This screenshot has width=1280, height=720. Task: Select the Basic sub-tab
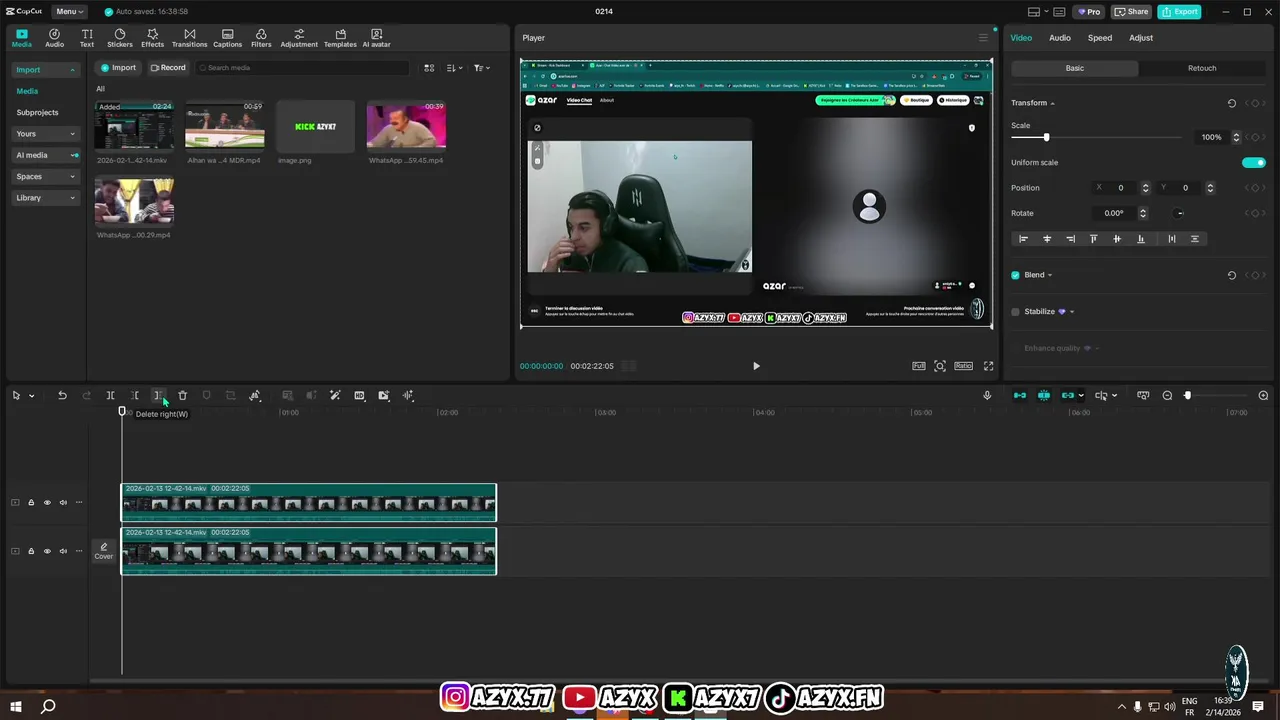coord(1075,68)
